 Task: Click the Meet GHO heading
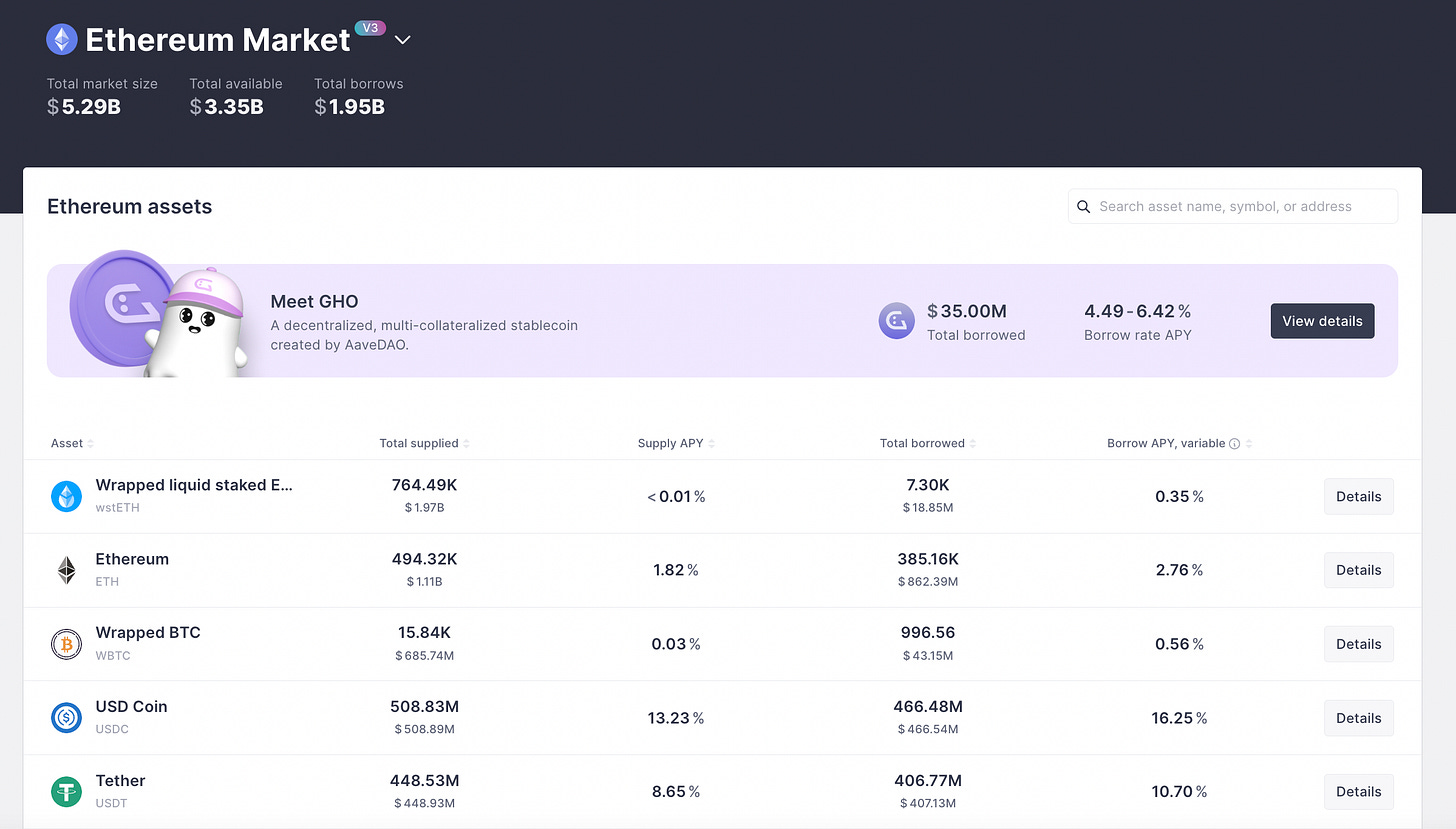pos(314,301)
